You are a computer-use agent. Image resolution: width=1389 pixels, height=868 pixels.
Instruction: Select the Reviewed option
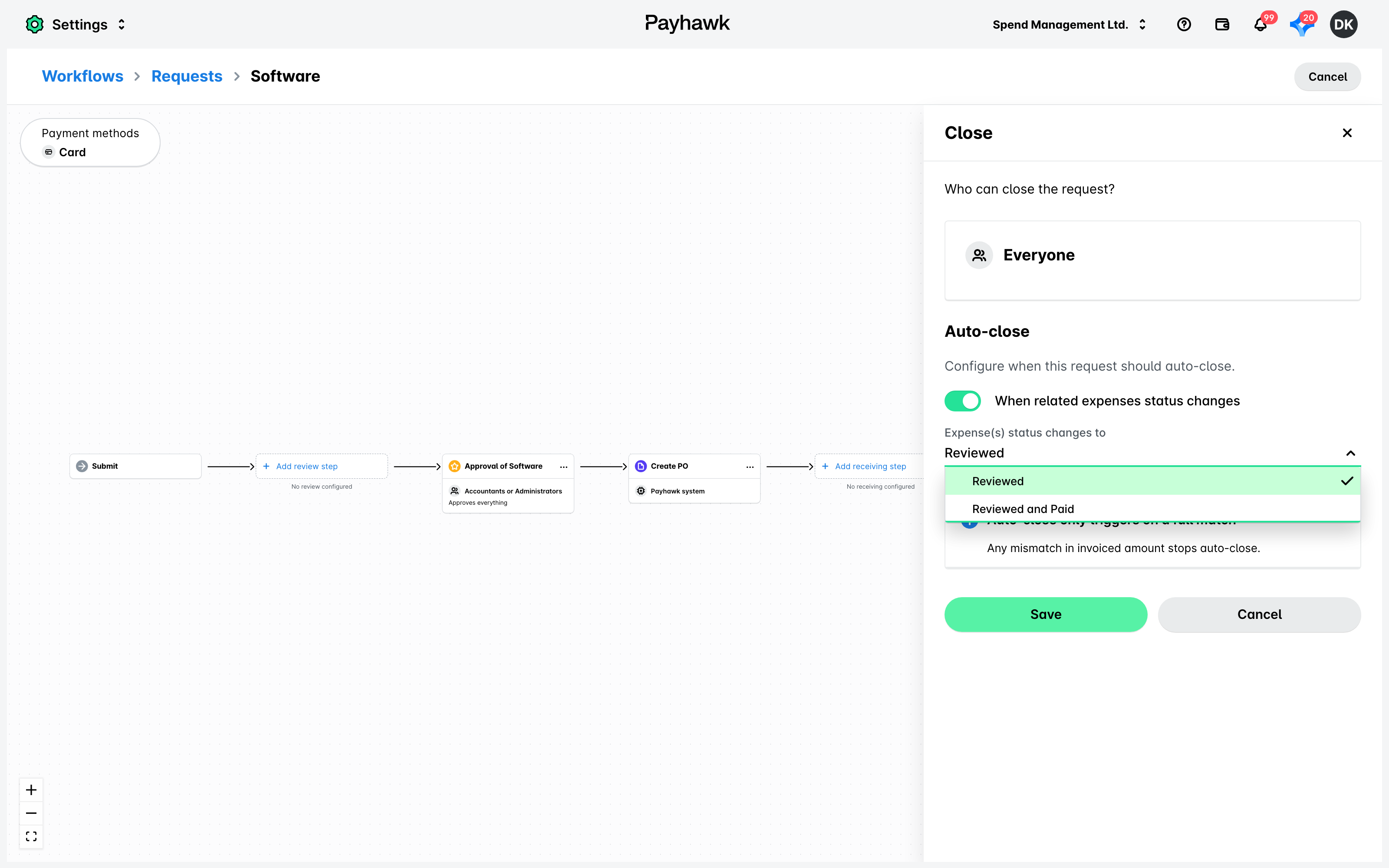(x=1152, y=481)
